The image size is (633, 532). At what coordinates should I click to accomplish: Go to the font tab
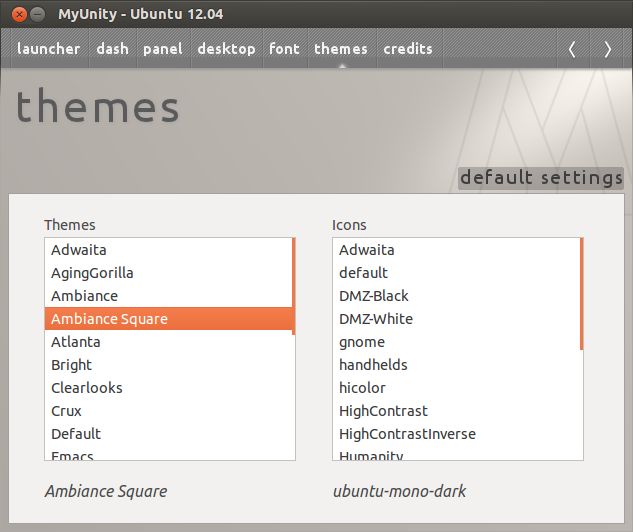point(285,49)
